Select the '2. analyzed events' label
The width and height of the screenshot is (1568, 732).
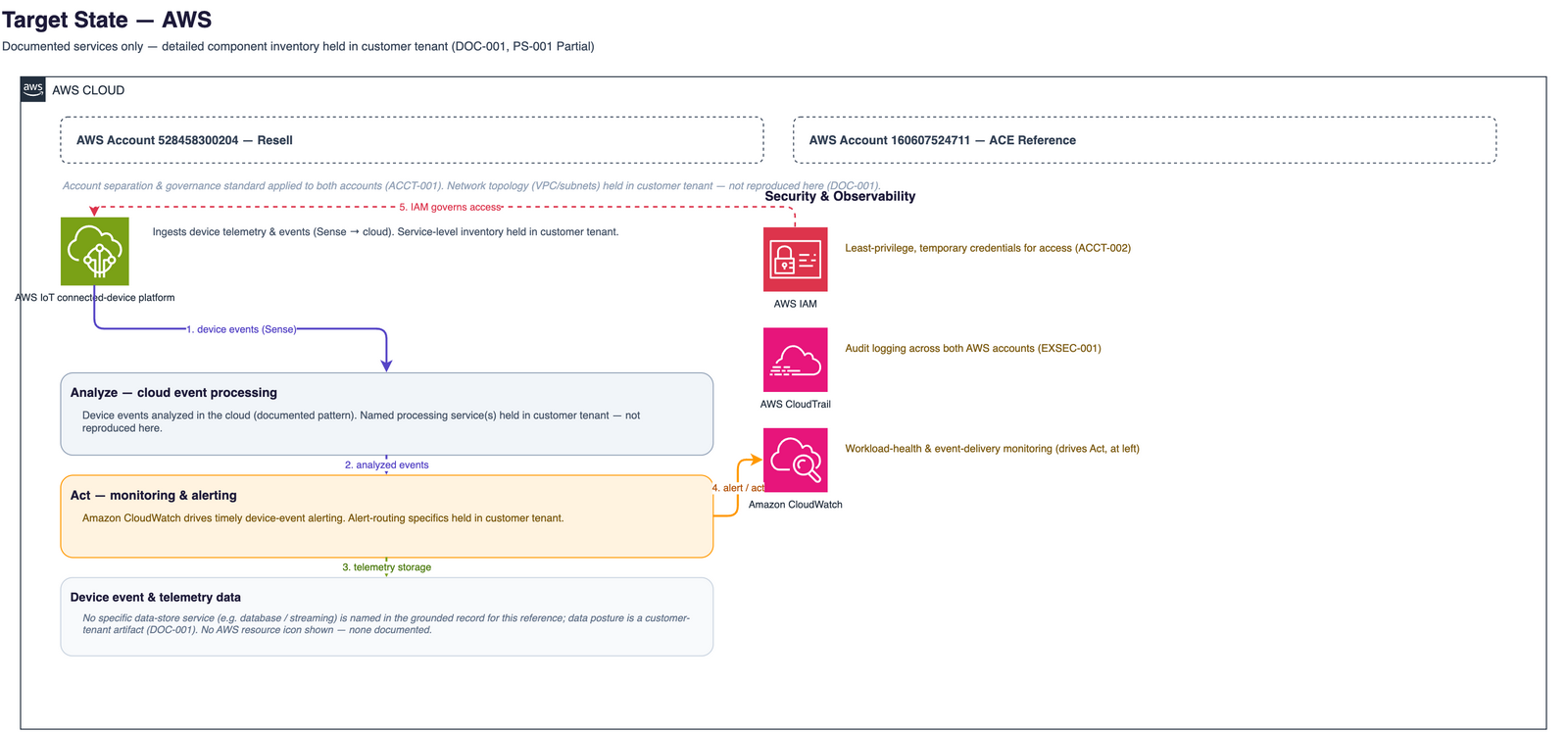tap(386, 465)
